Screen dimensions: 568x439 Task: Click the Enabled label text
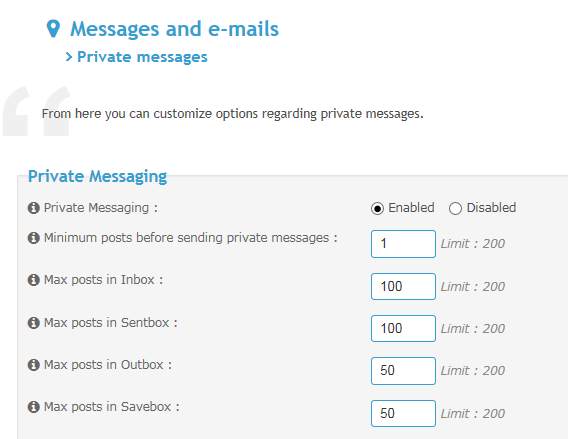click(411, 208)
